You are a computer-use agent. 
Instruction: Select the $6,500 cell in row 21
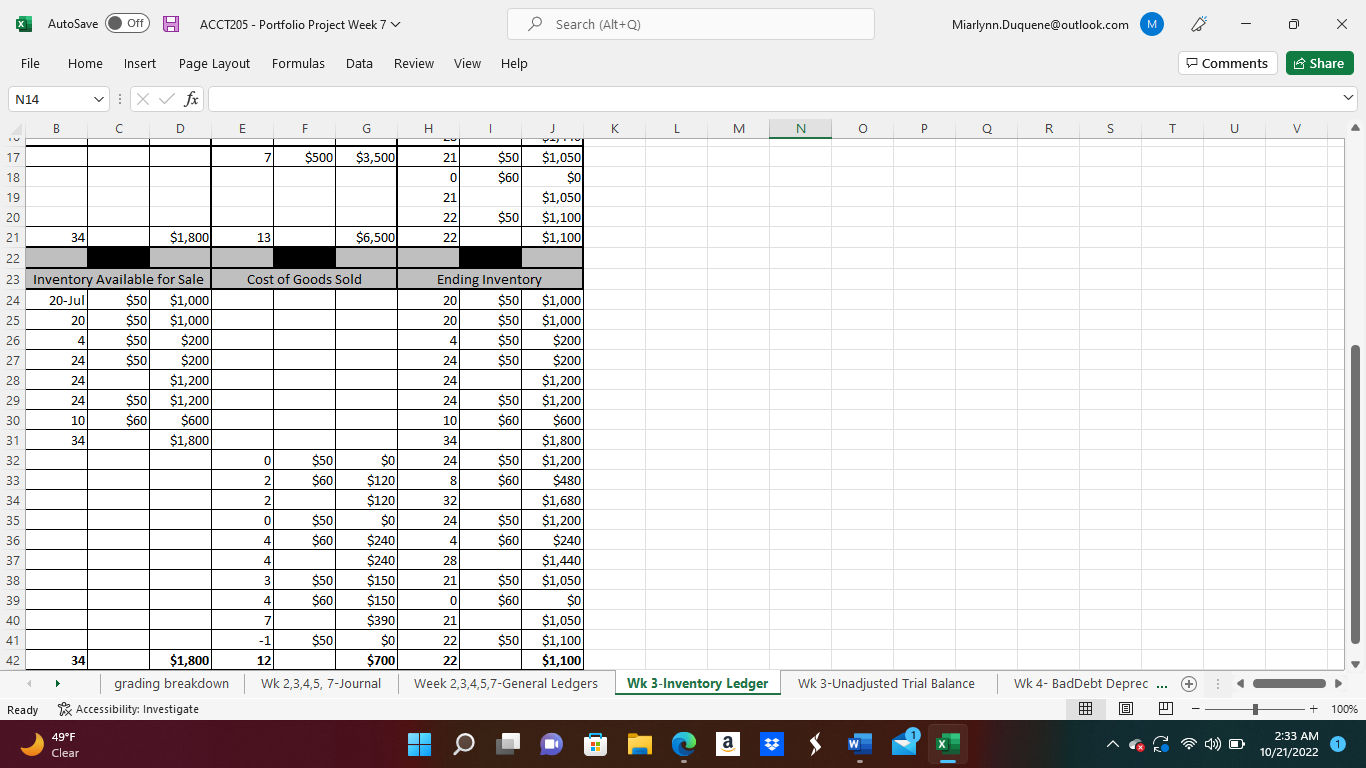(366, 238)
